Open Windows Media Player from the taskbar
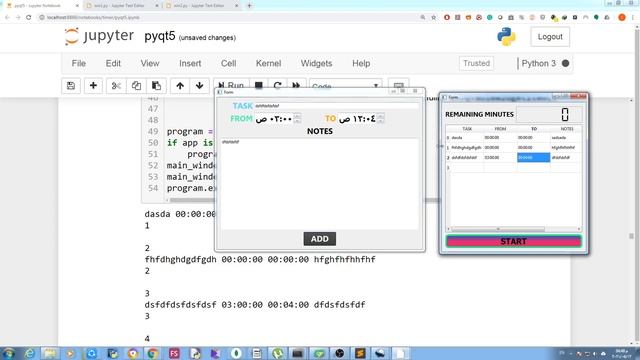Viewport: 640px width, 360px height. (70, 353)
